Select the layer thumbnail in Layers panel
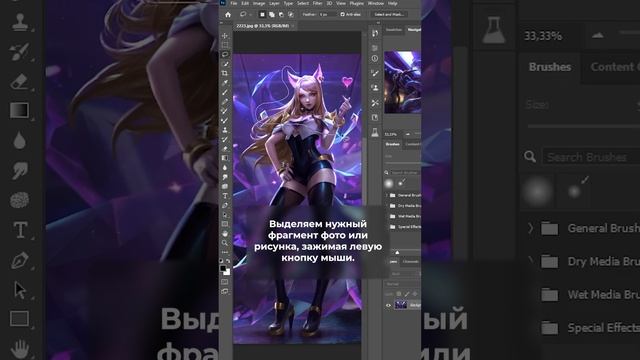 [x=400, y=305]
